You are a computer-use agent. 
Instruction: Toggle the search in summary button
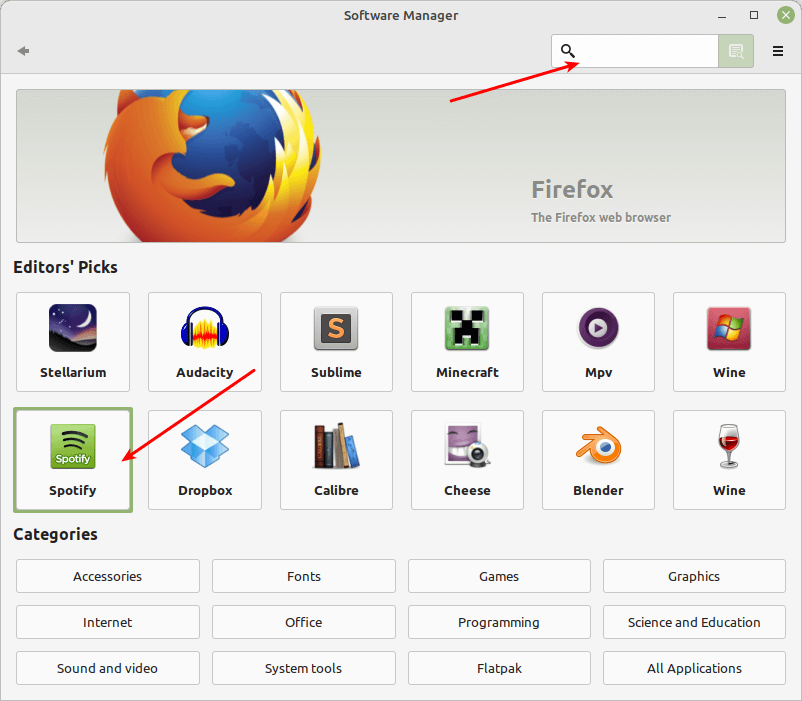736,51
